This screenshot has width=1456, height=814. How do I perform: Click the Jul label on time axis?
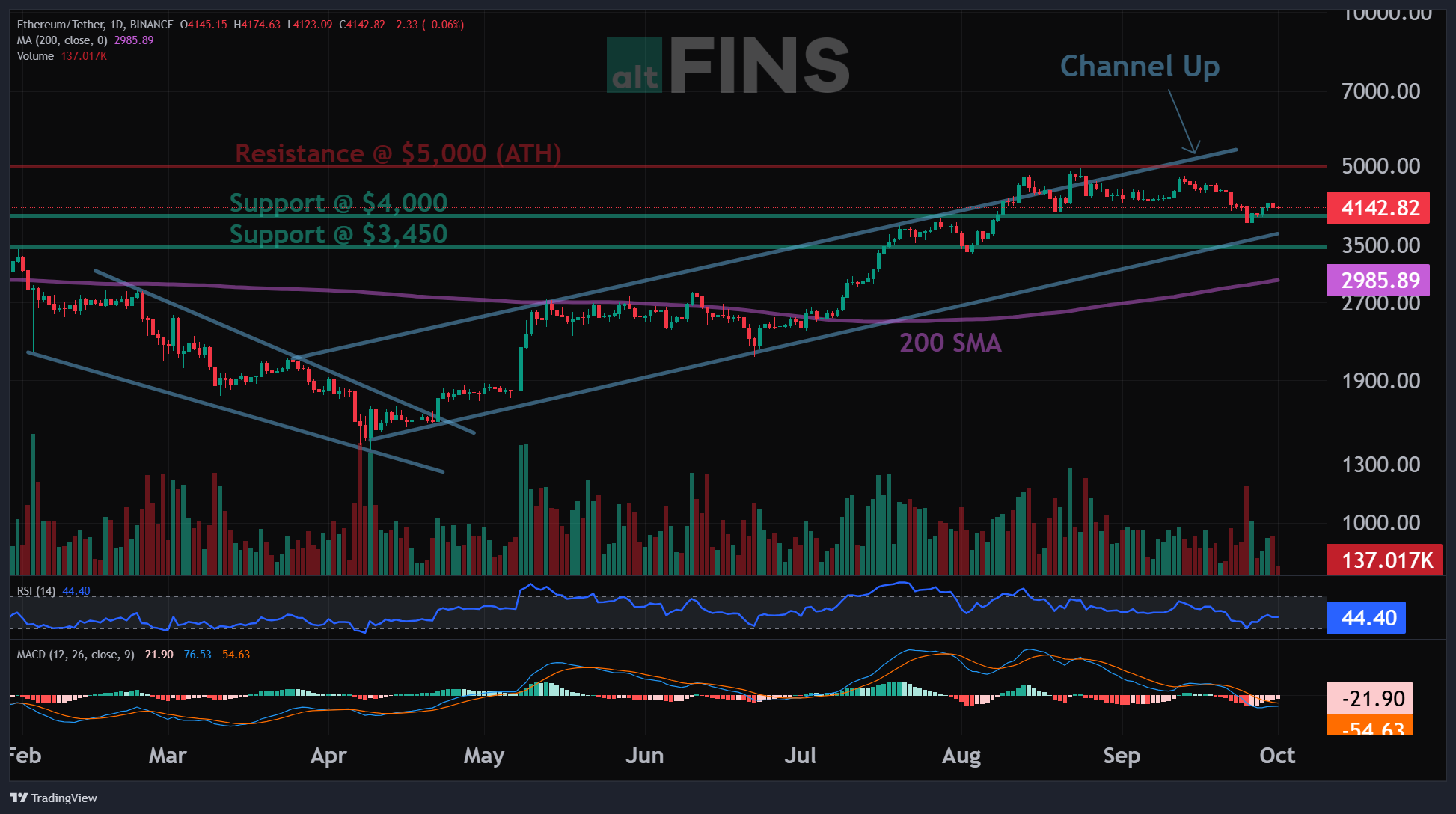coord(800,756)
